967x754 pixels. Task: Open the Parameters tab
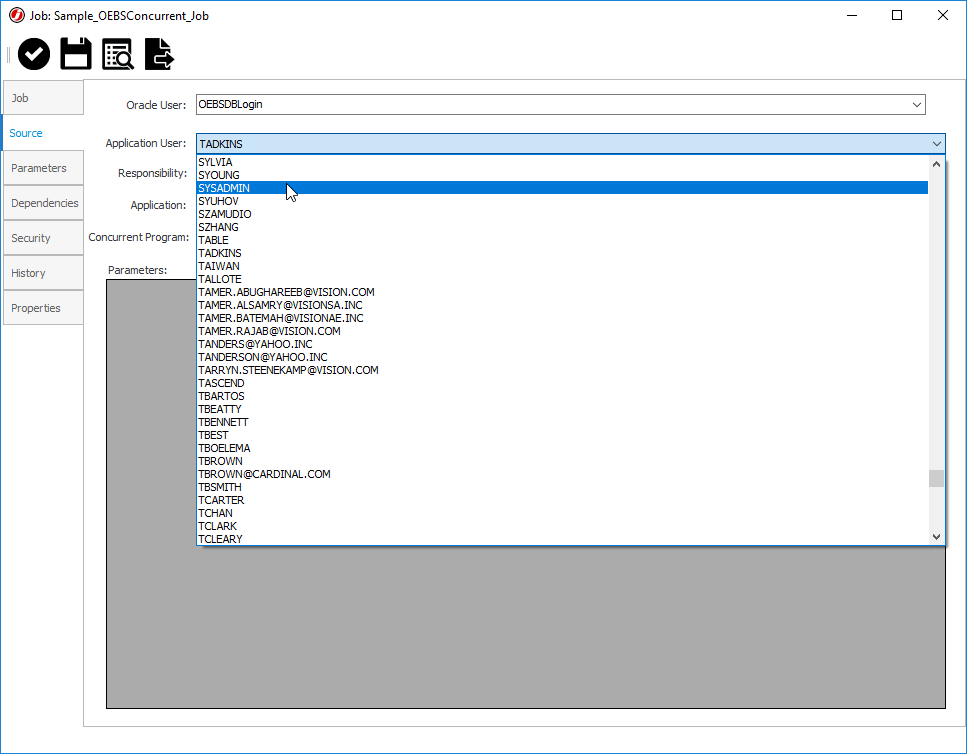point(43,168)
